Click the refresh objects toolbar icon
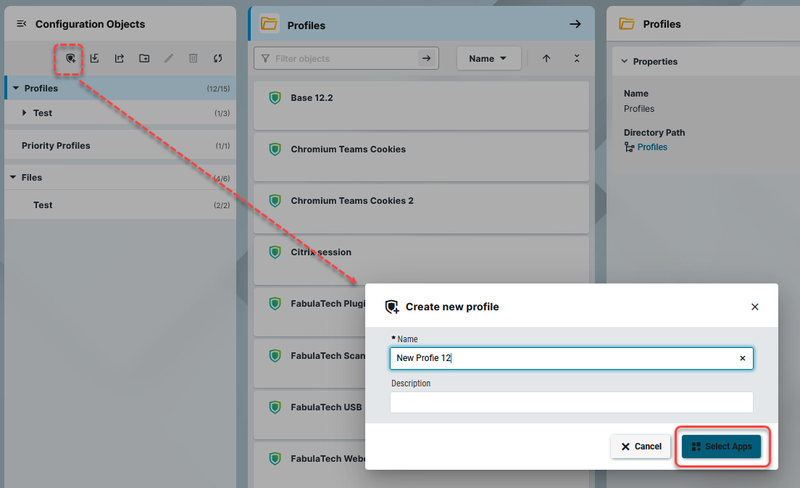Viewport: 800px width, 488px height. (217, 59)
